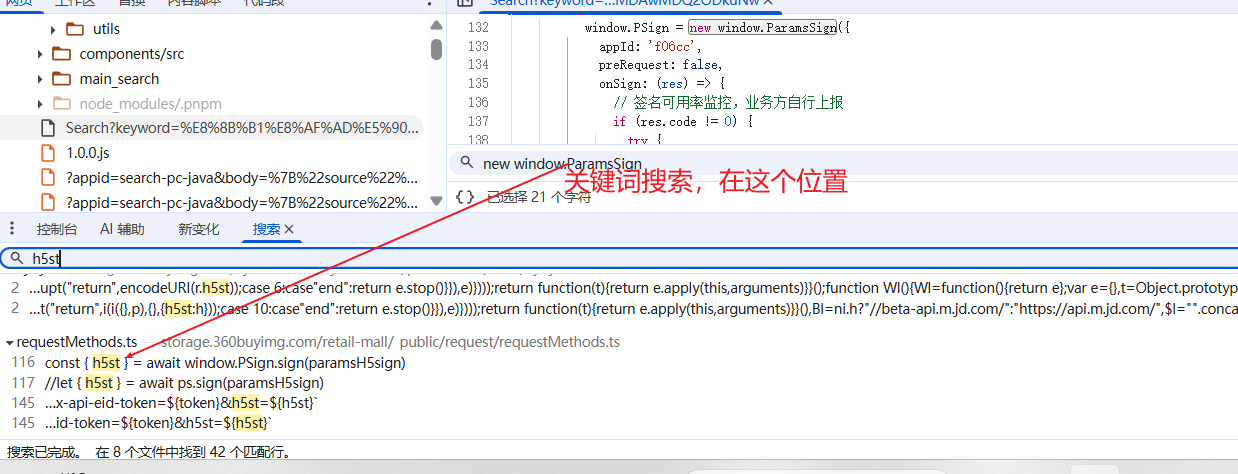The image size is (1238, 474).
Task: Click the node_modules/.pnpm folder icon
Action: [x=62, y=104]
